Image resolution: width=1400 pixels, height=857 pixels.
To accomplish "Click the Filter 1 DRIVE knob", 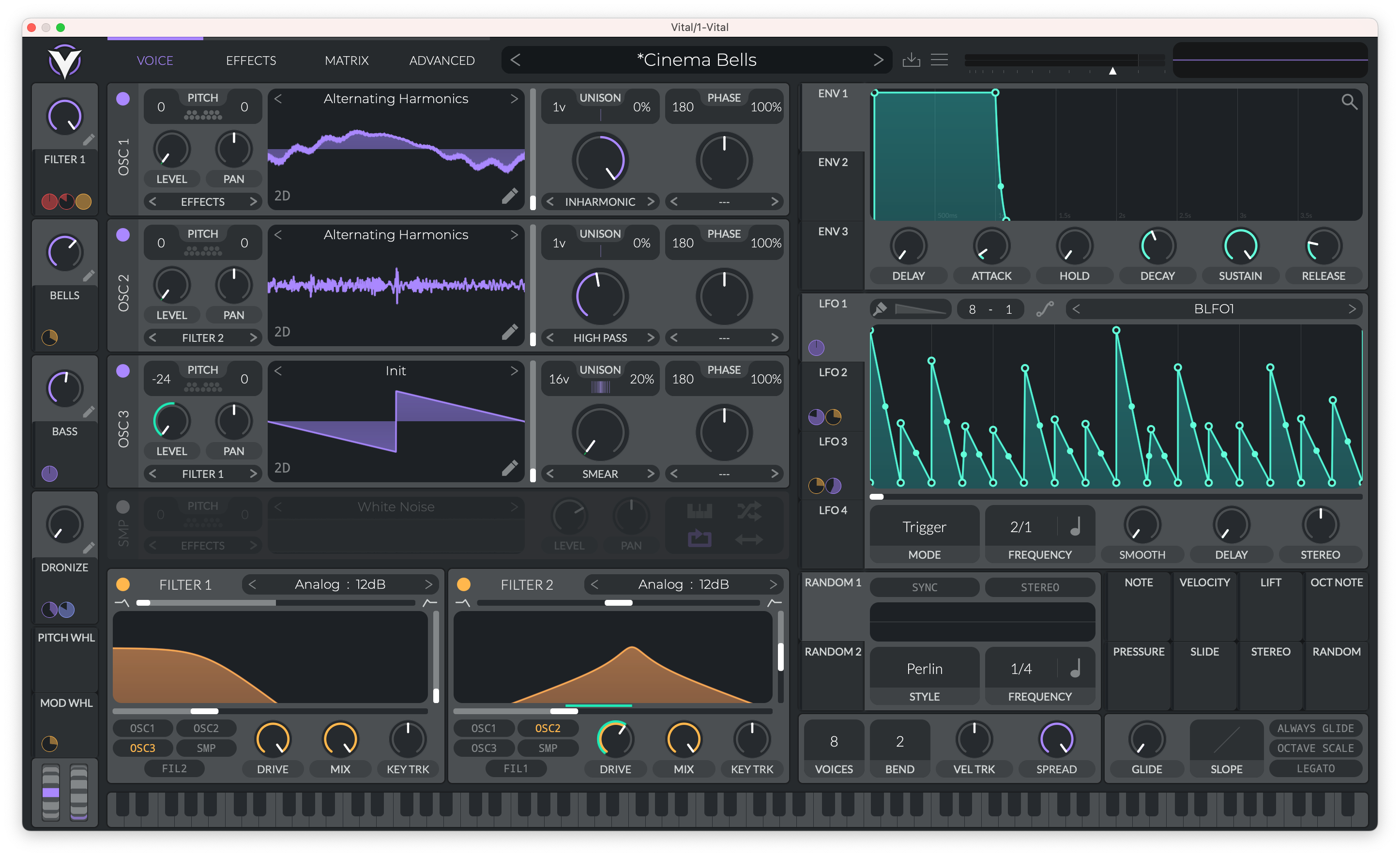I will (x=273, y=739).
